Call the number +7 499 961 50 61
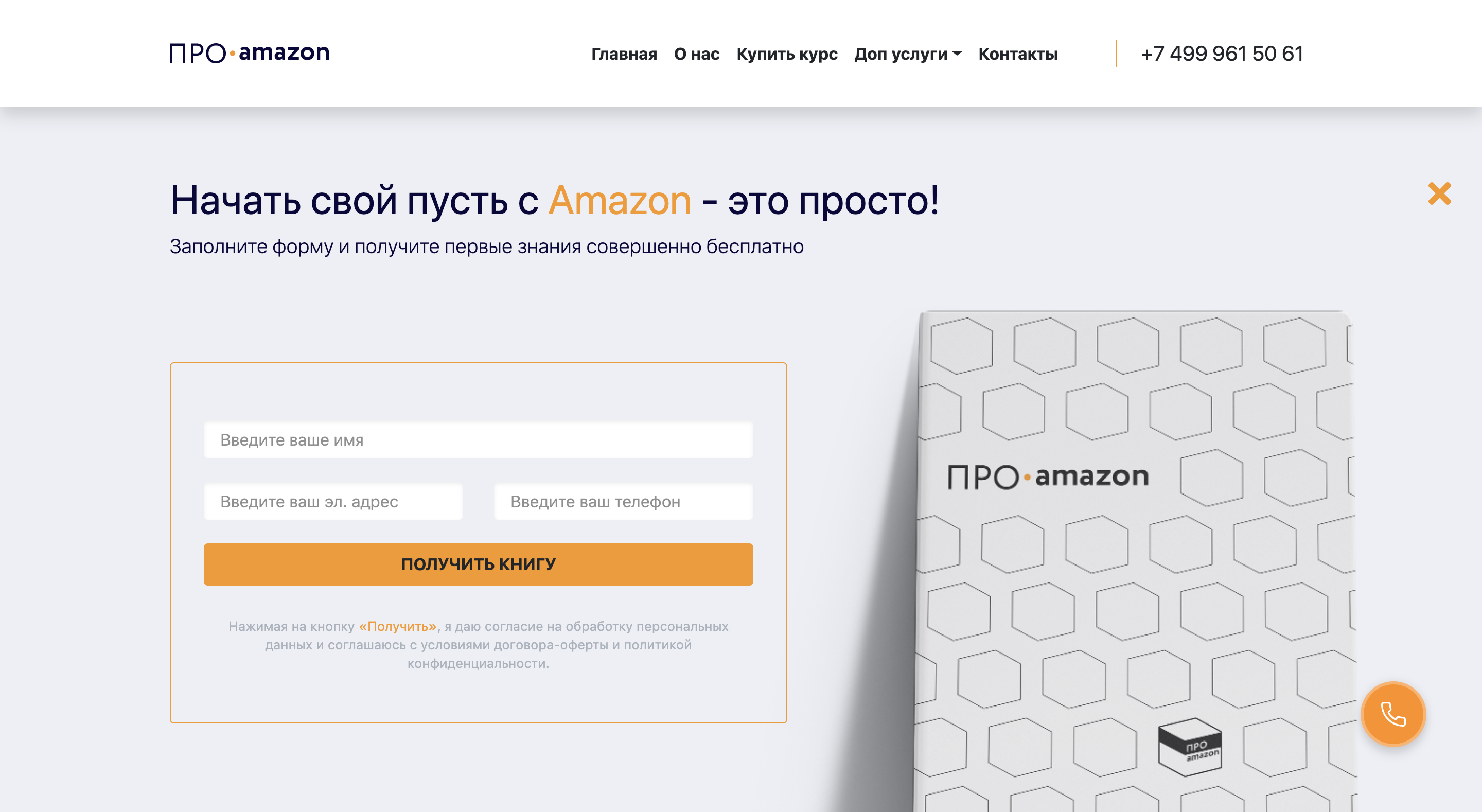 point(1222,54)
